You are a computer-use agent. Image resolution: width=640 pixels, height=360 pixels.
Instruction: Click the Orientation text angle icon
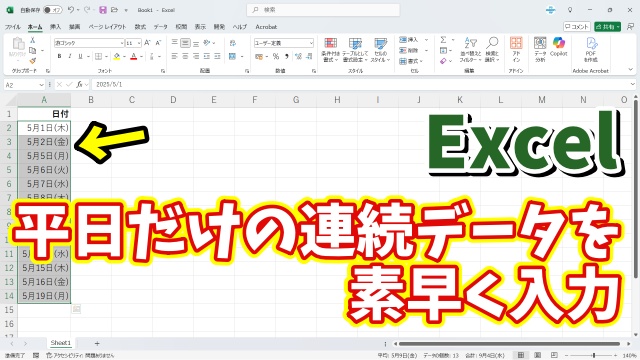coord(207,42)
